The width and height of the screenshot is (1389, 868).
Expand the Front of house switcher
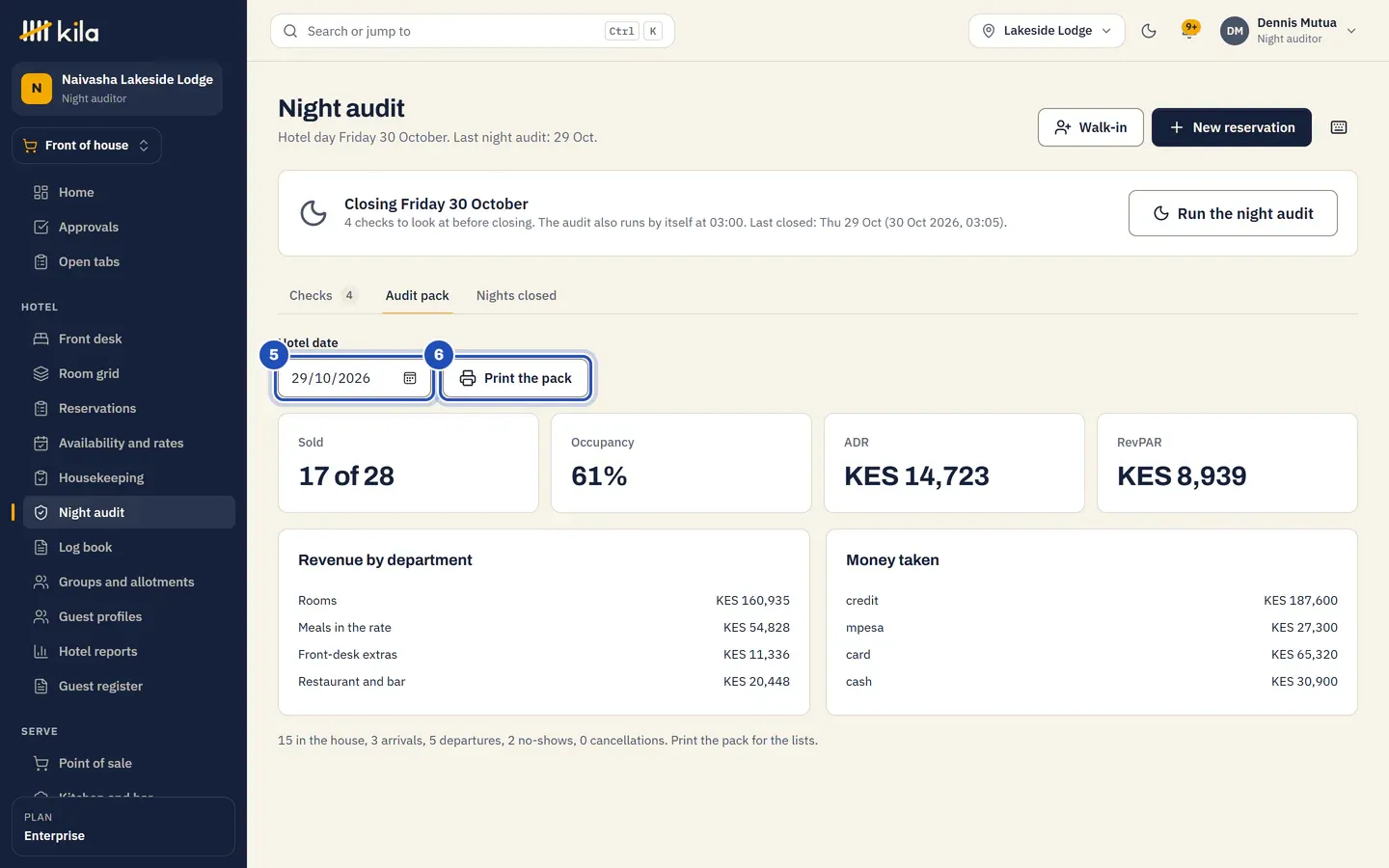point(87,146)
